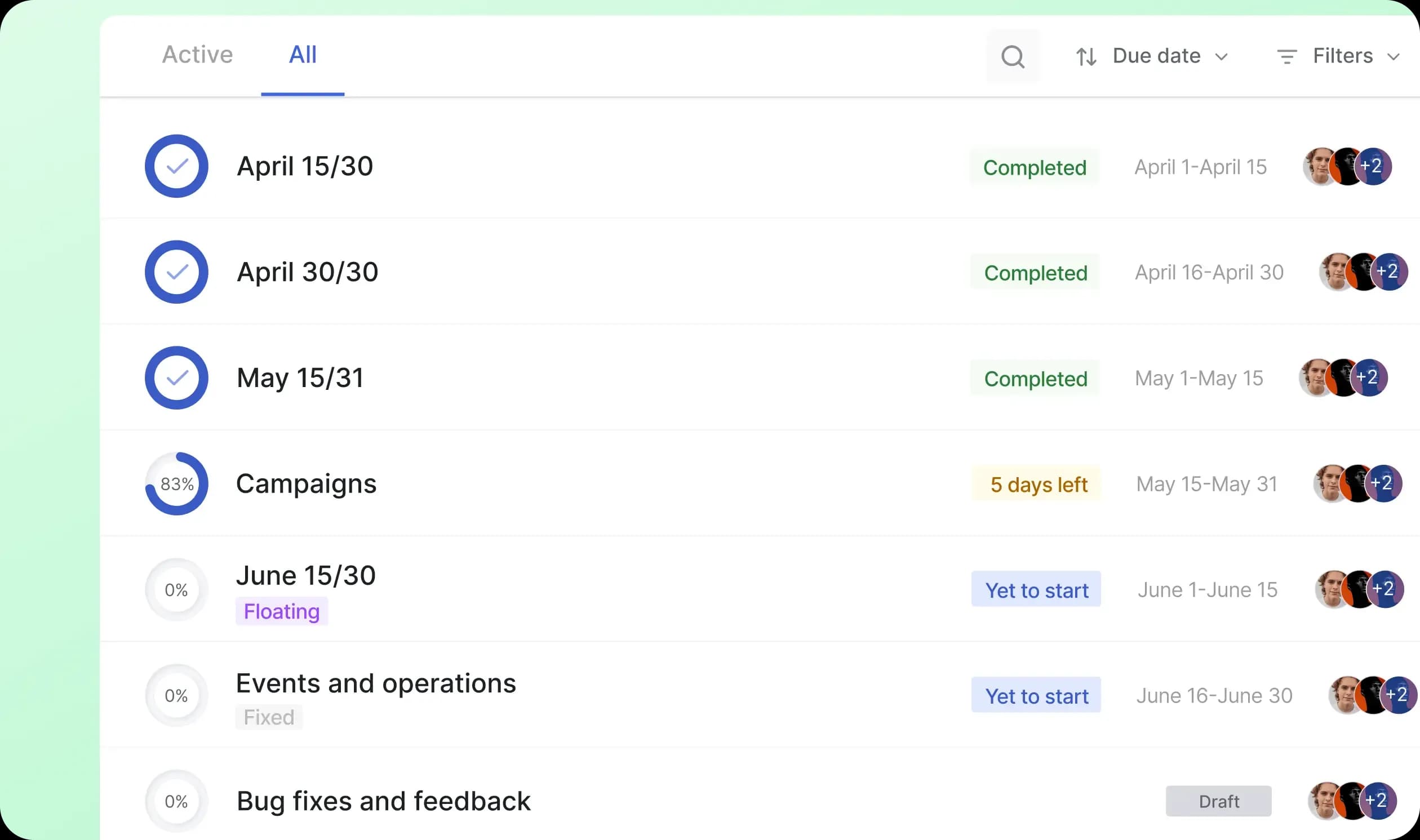This screenshot has width=1420, height=840.
Task: Click the 83% progress ring for Campaigns
Action: [x=176, y=484]
